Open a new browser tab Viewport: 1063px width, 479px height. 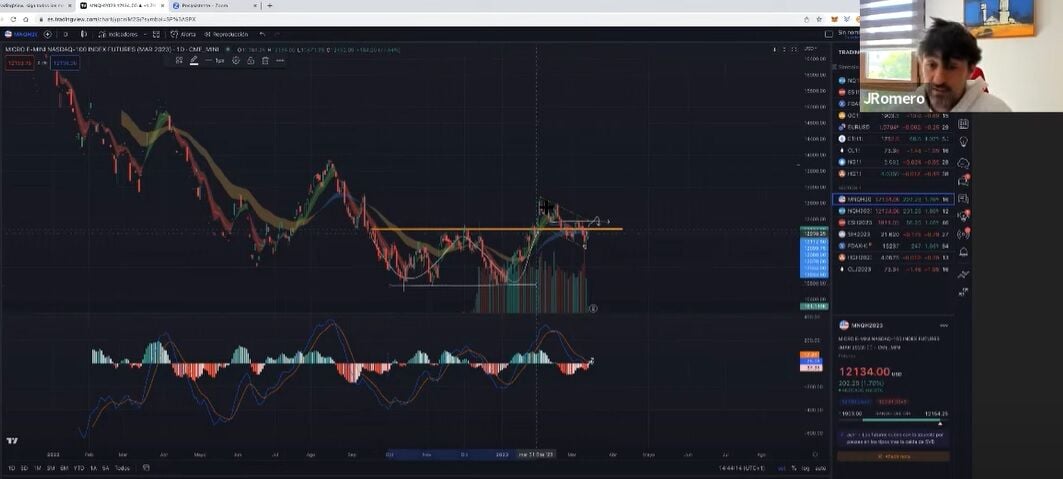tap(270, 5)
